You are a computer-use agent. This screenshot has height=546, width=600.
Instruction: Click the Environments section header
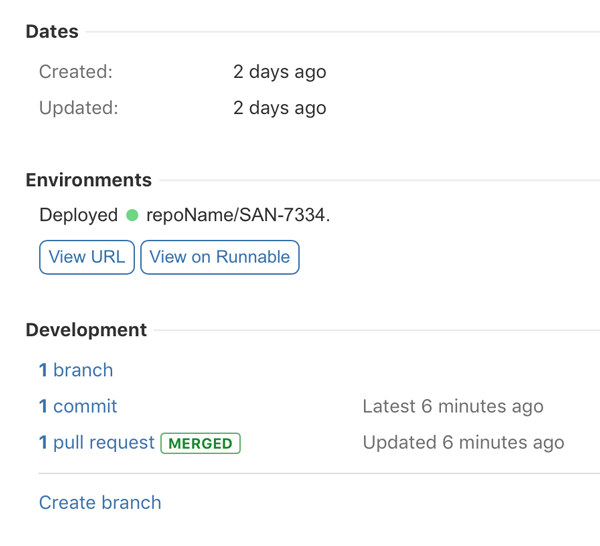click(x=89, y=180)
